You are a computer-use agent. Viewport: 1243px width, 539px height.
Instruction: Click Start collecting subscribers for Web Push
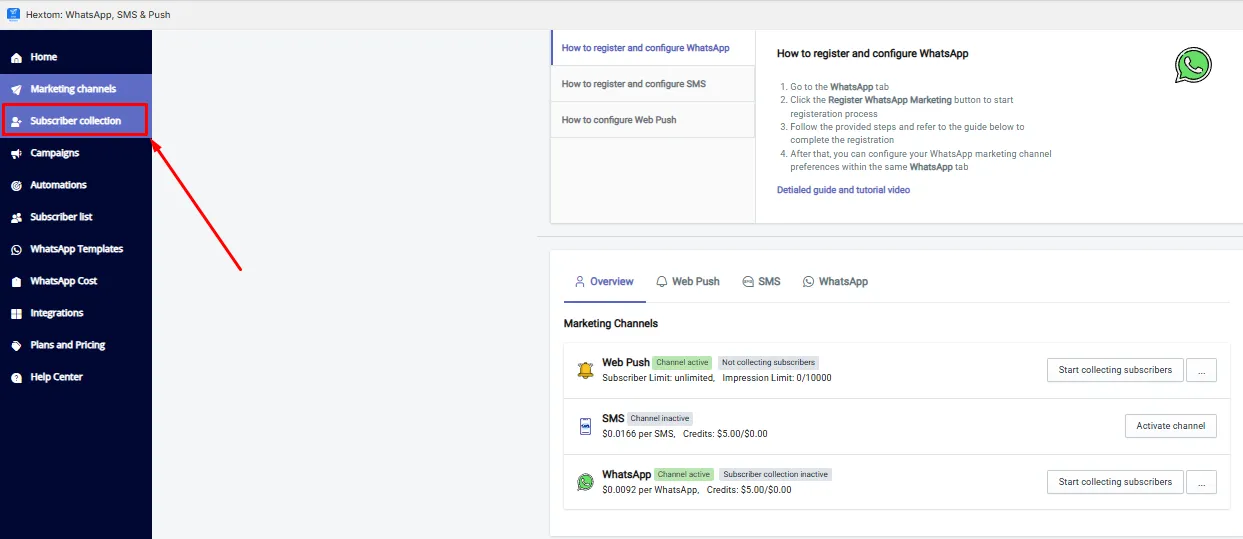1115,370
